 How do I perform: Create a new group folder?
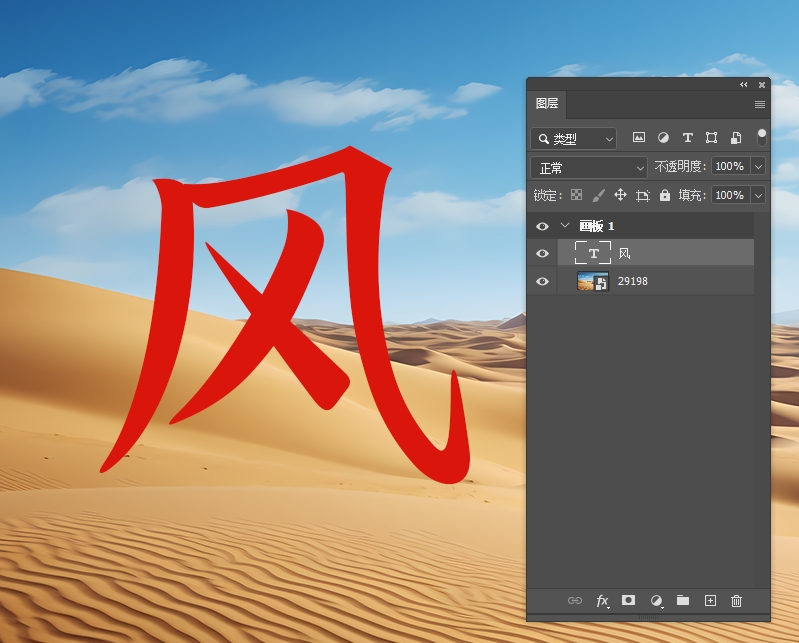(x=683, y=600)
